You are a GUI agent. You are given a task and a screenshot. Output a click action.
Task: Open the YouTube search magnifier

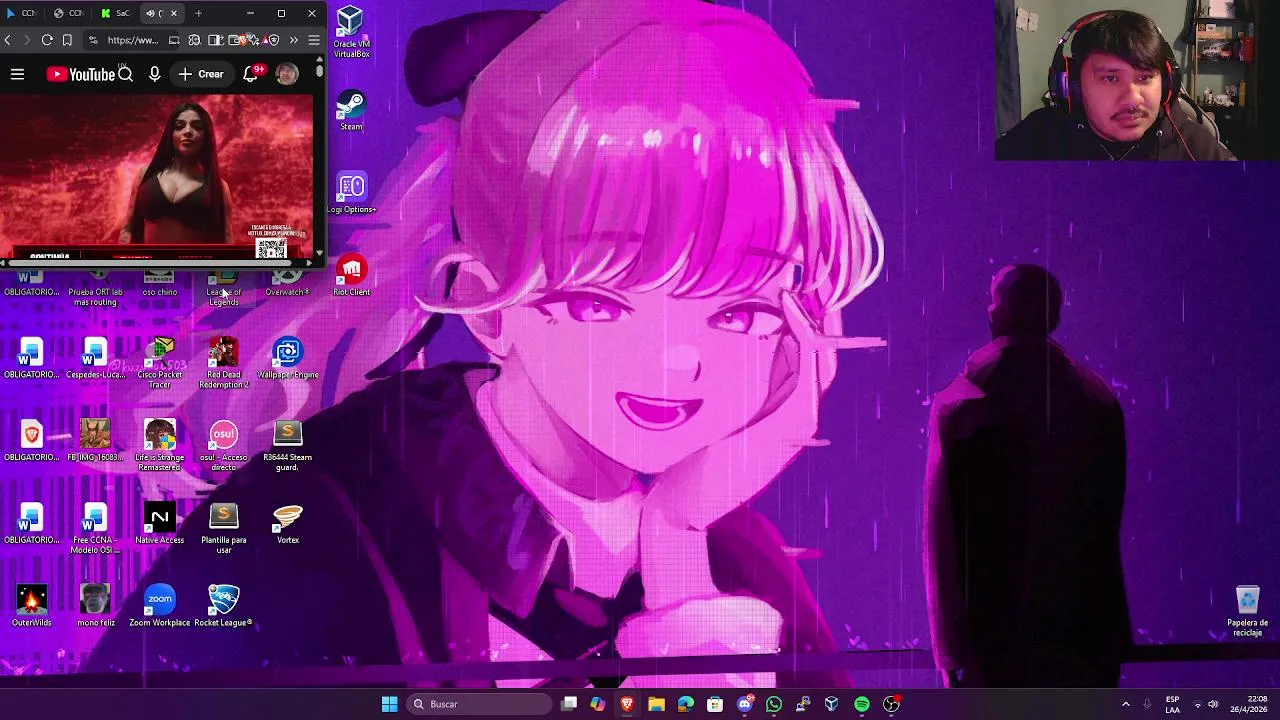tap(125, 74)
